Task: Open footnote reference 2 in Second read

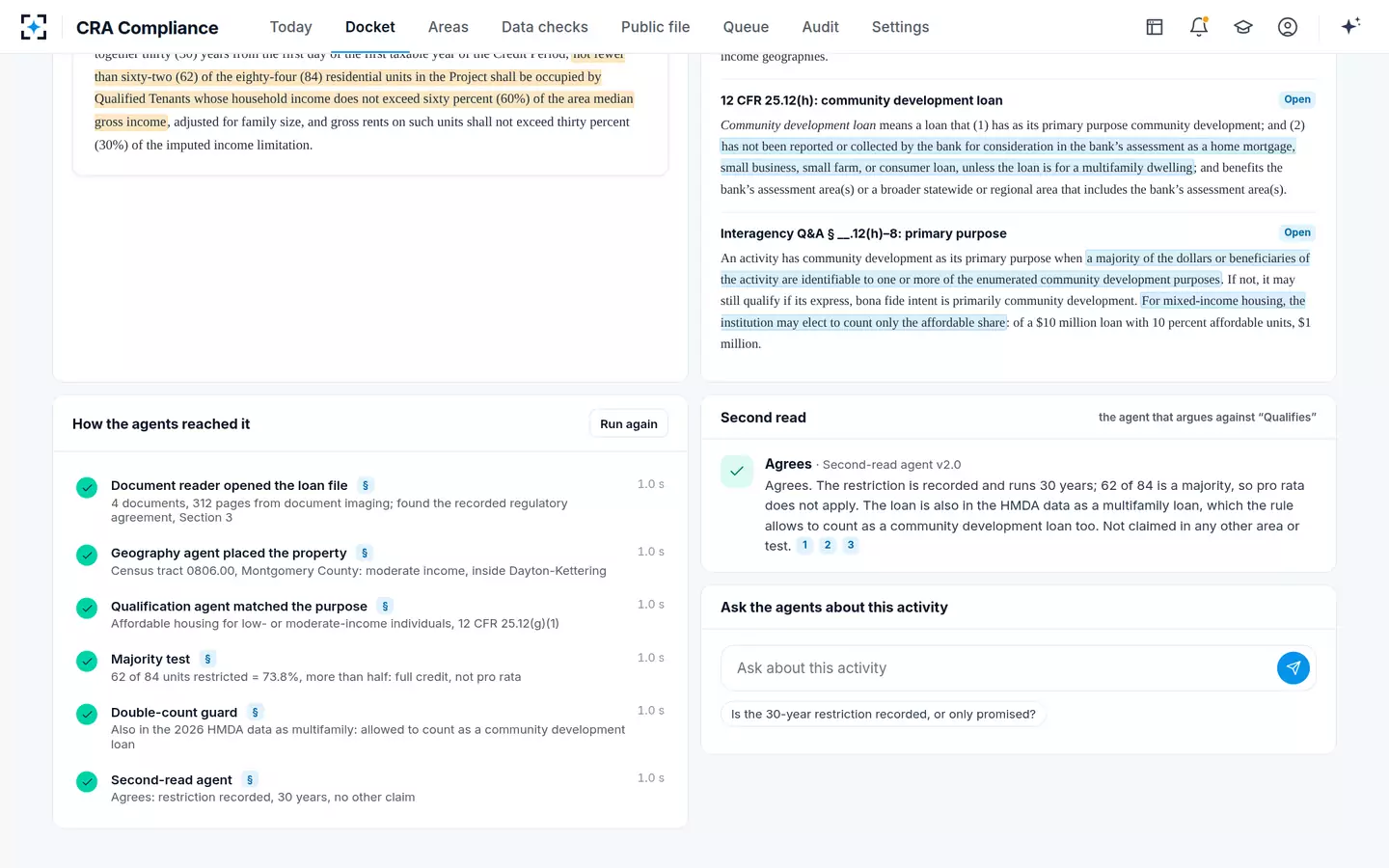Action: point(828,546)
